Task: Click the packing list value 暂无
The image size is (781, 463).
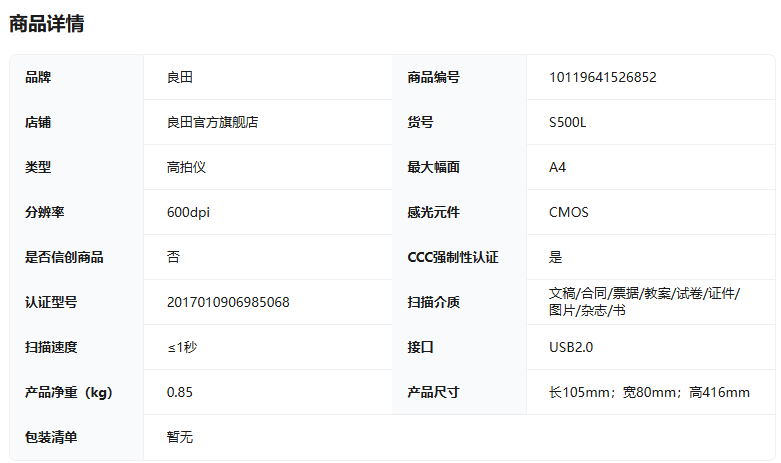Action: pos(180,437)
